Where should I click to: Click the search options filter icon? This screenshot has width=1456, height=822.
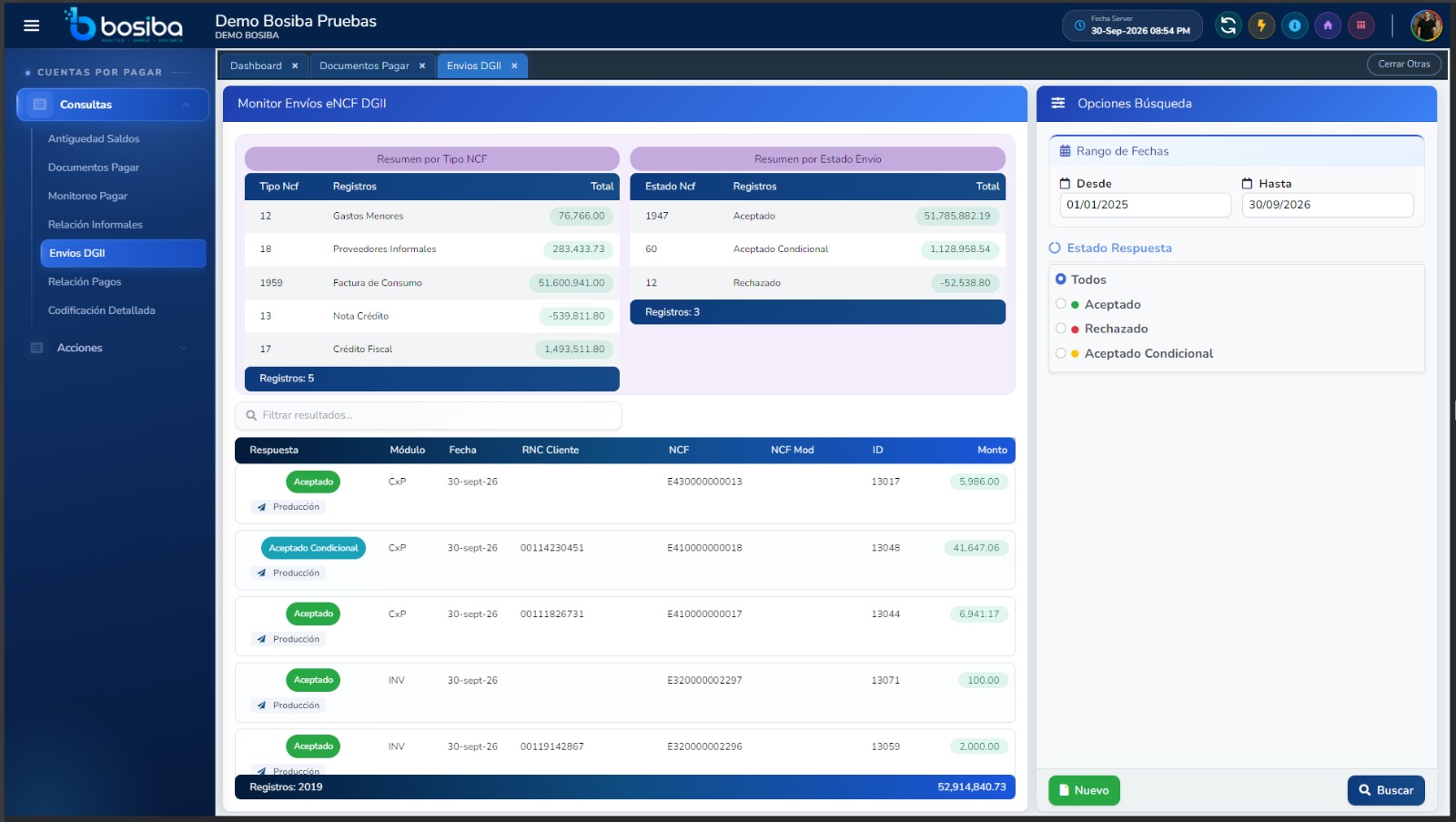click(x=1058, y=104)
